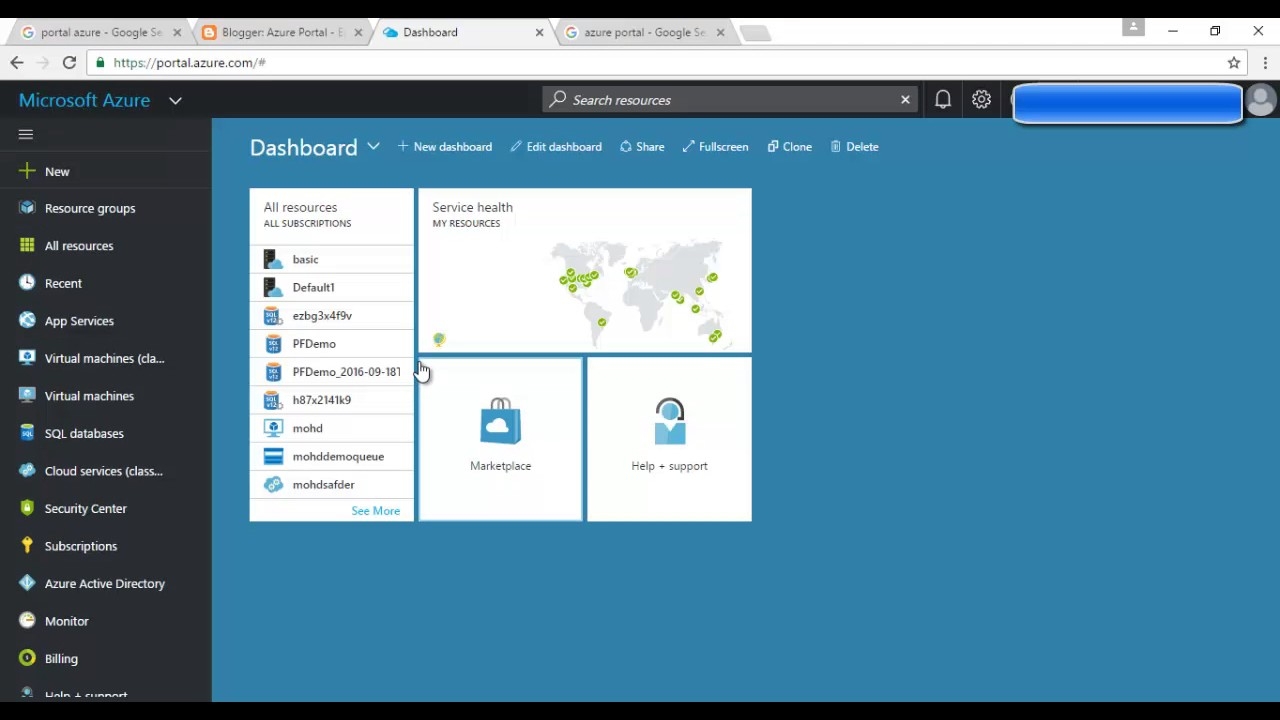Open Chrome's three-dot menu

click(x=1265, y=63)
